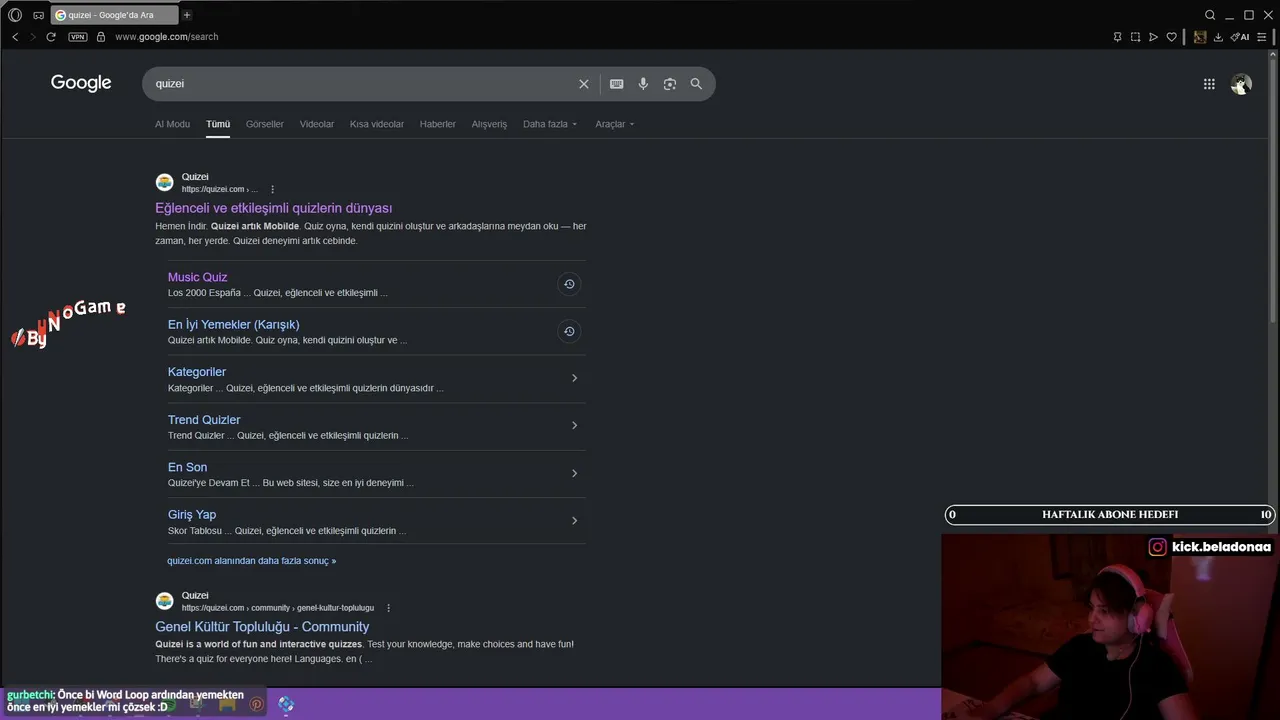
Task: Clear the search query with X
Action: click(x=584, y=84)
